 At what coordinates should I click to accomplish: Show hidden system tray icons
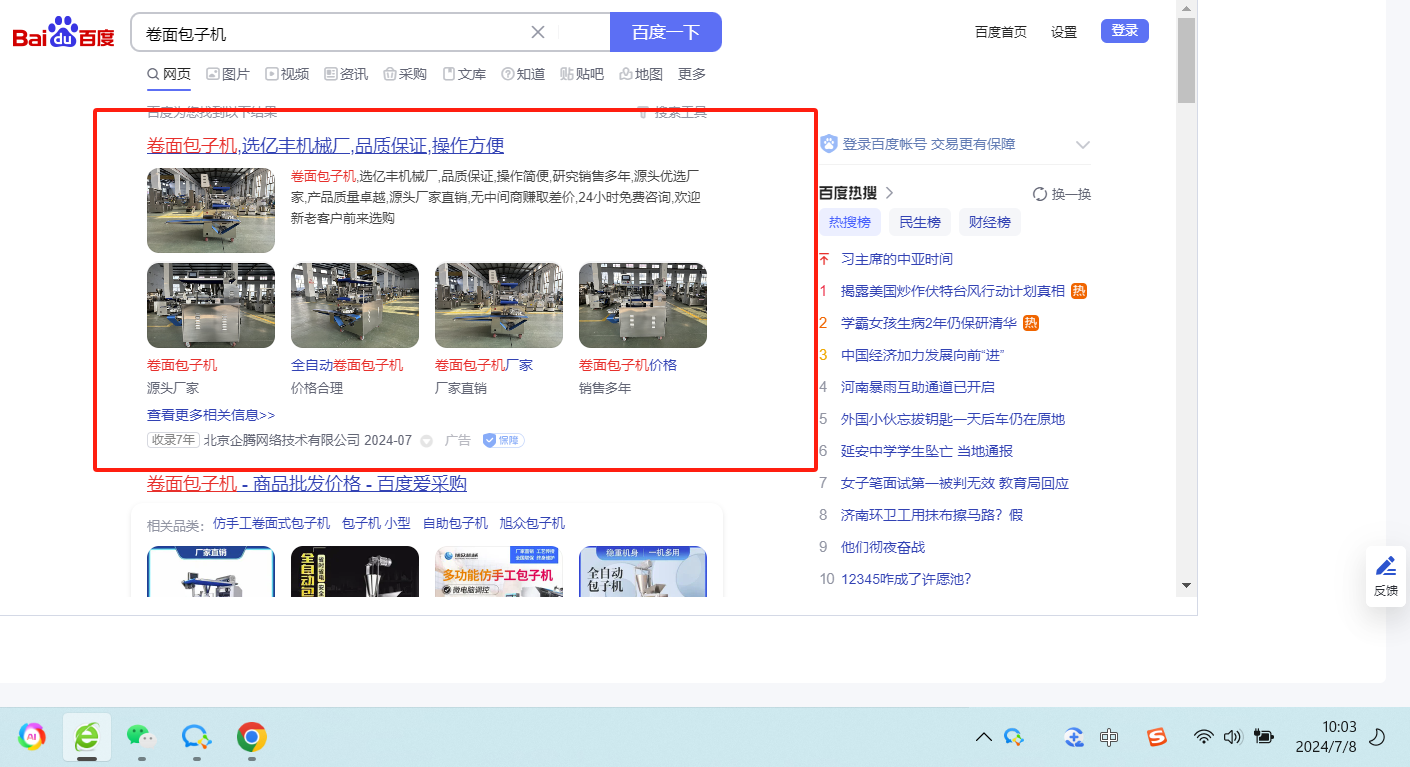[x=983, y=738]
